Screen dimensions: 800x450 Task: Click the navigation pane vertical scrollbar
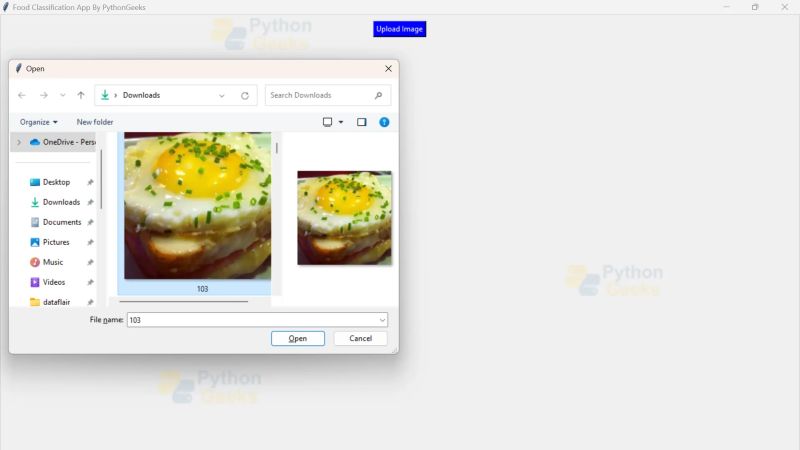click(101, 179)
